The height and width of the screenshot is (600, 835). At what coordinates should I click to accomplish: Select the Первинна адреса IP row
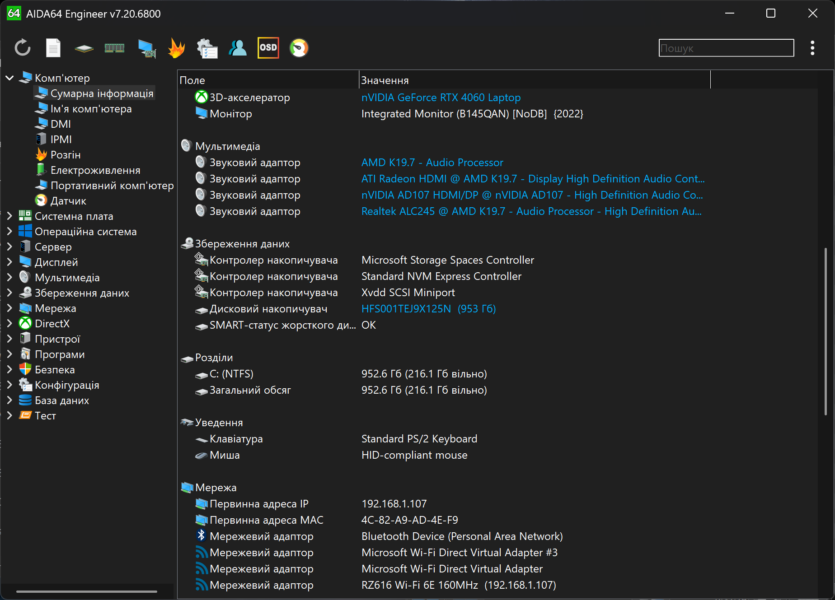click(497, 504)
